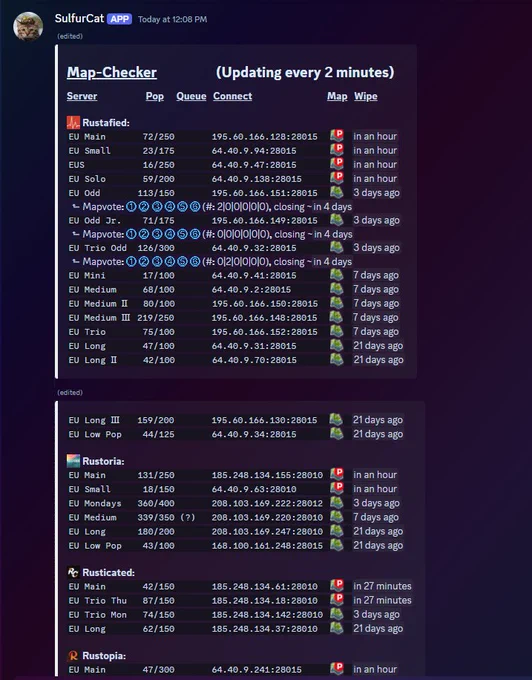532x680 pixels.
Task: Click the Rustafied red logo icon
Action: [73, 122]
